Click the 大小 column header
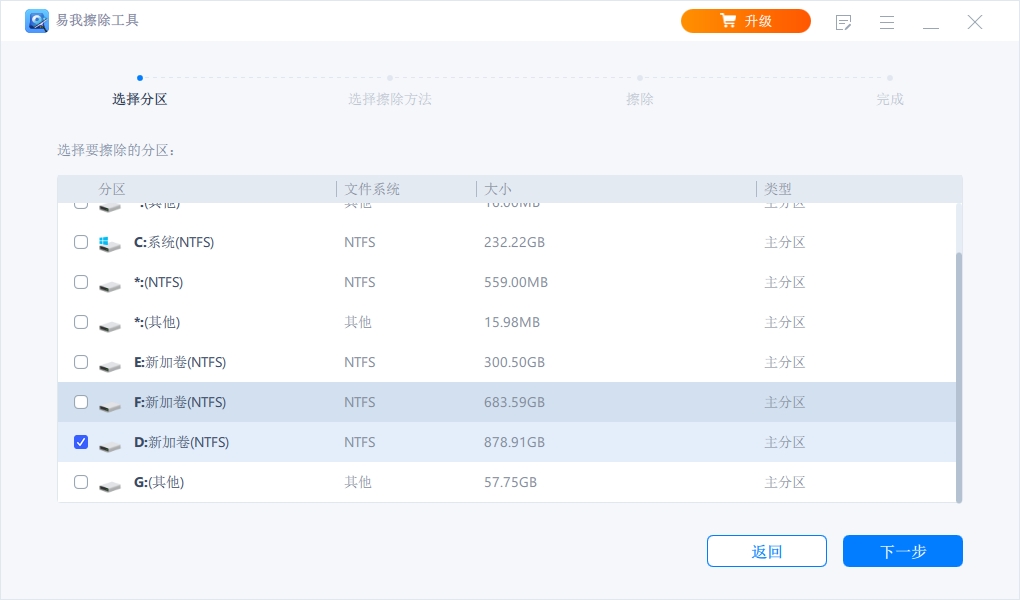 pyautogui.click(x=498, y=189)
